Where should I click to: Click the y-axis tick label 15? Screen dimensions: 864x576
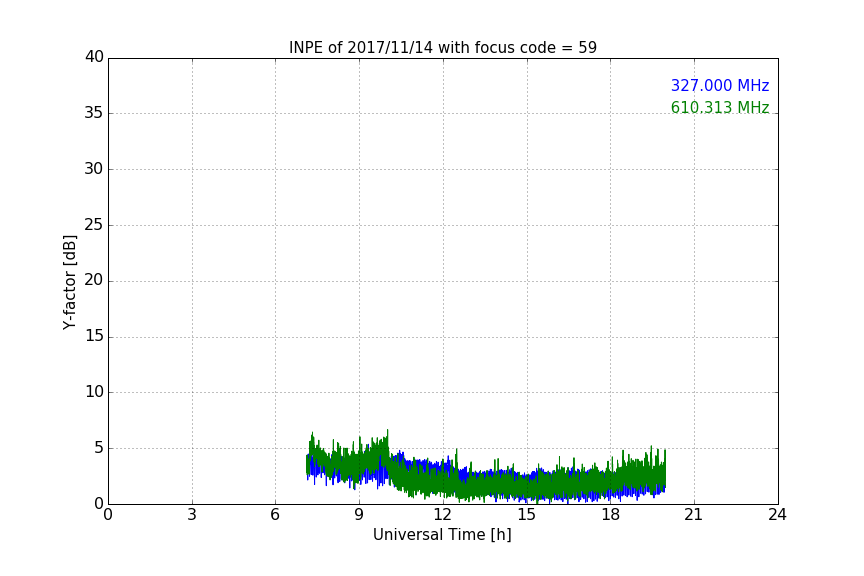coord(94,336)
